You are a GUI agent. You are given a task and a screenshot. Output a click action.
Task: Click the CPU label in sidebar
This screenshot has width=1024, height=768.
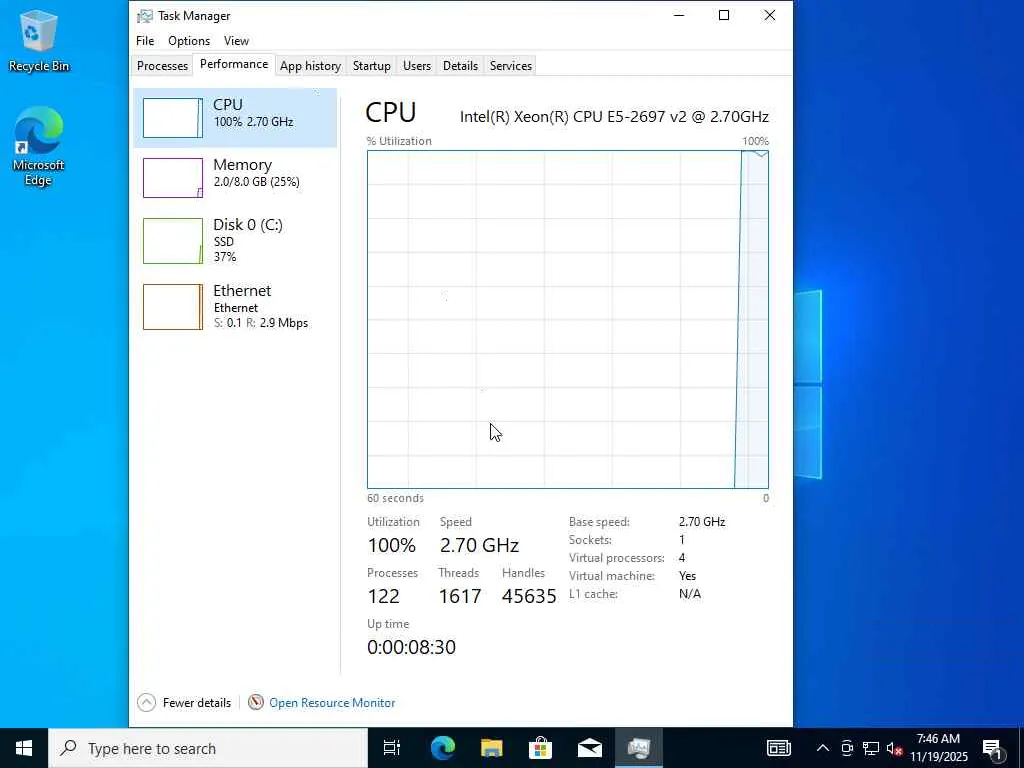point(228,104)
